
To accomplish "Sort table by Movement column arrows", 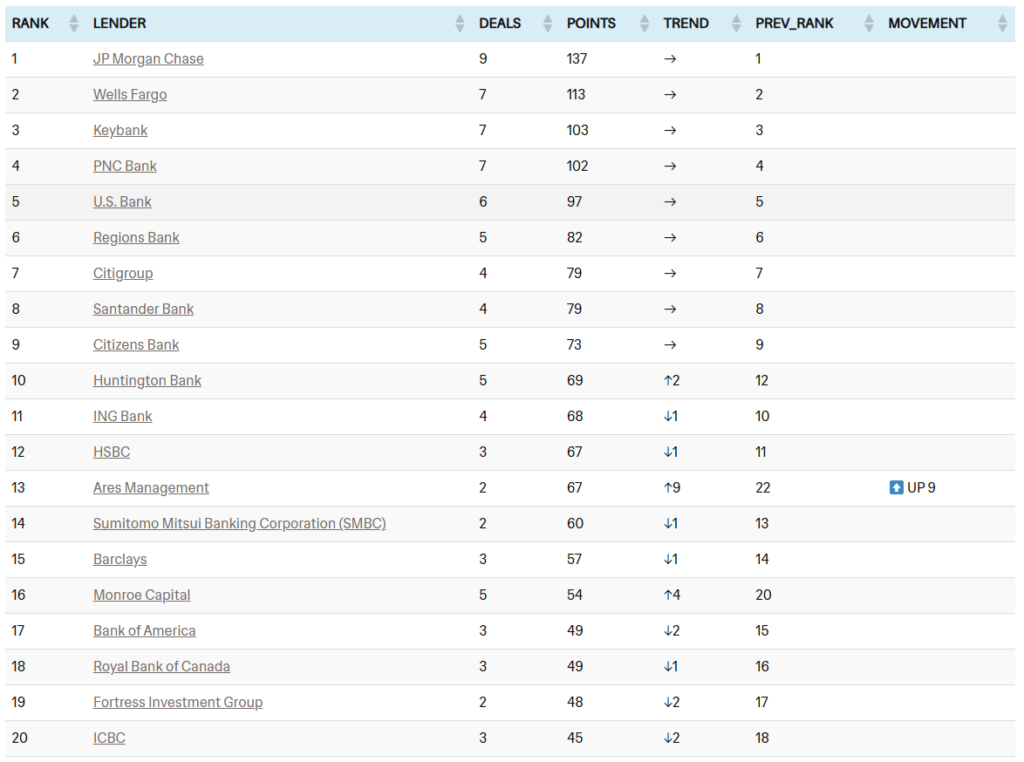I will [x=1003, y=23].
